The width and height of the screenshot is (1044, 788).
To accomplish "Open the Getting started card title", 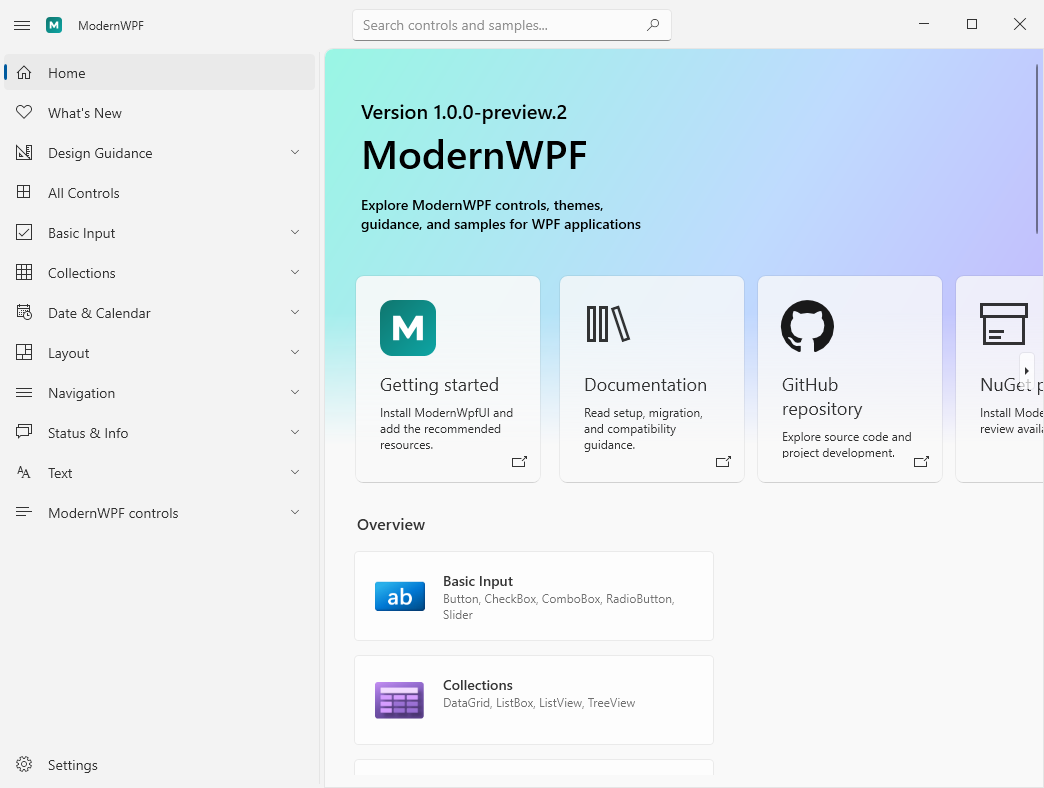I will point(439,385).
